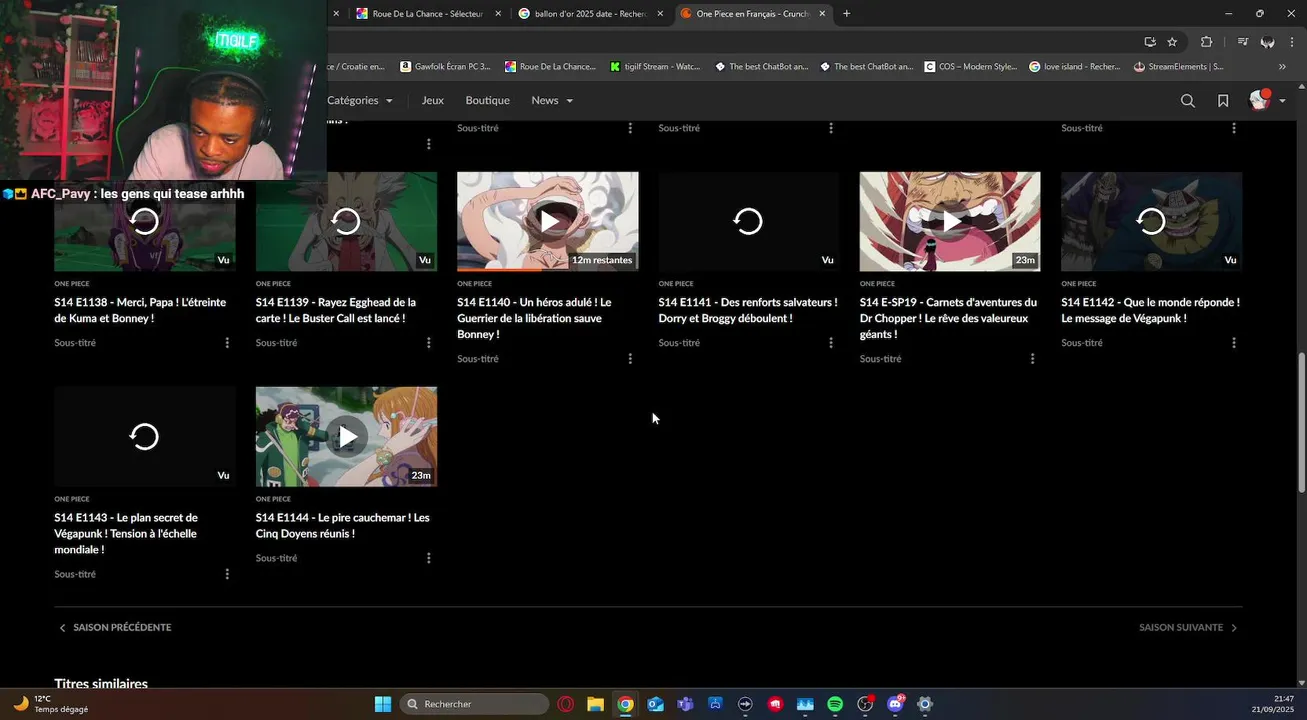Click the install app icon in address bar
1307x720 pixels.
[x=1150, y=42]
